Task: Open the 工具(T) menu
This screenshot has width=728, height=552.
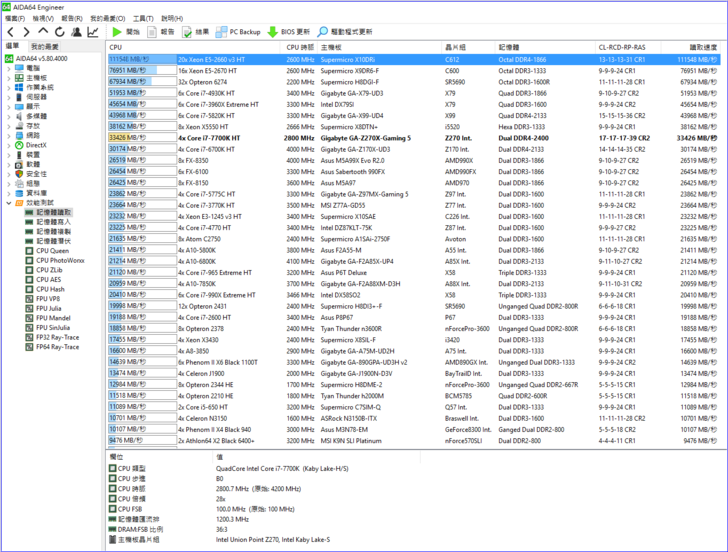Action: (143, 18)
